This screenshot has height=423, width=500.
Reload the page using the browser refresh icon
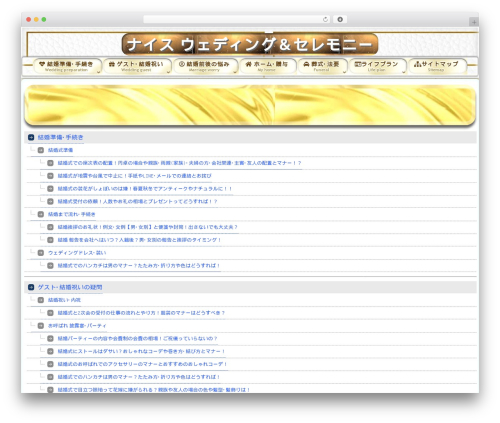tap(325, 19)
